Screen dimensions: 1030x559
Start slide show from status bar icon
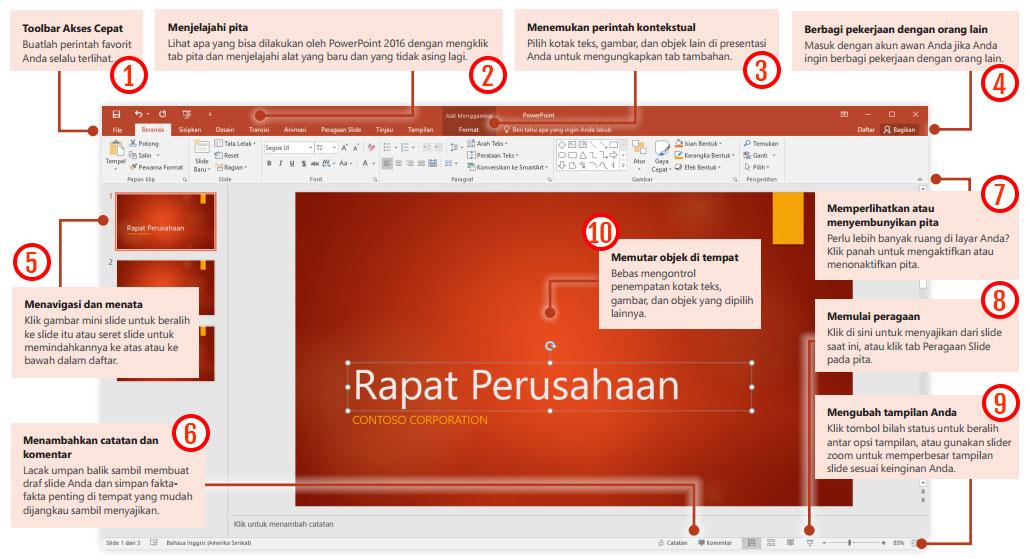(x=810, y=543)
